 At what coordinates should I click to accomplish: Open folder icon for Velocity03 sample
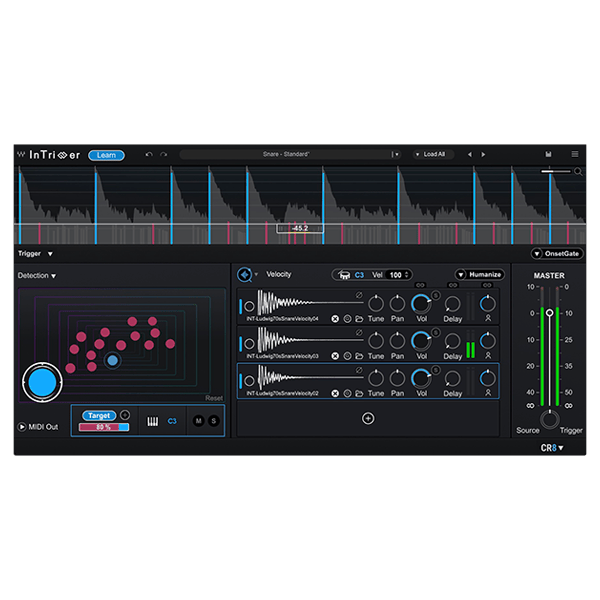359,356
